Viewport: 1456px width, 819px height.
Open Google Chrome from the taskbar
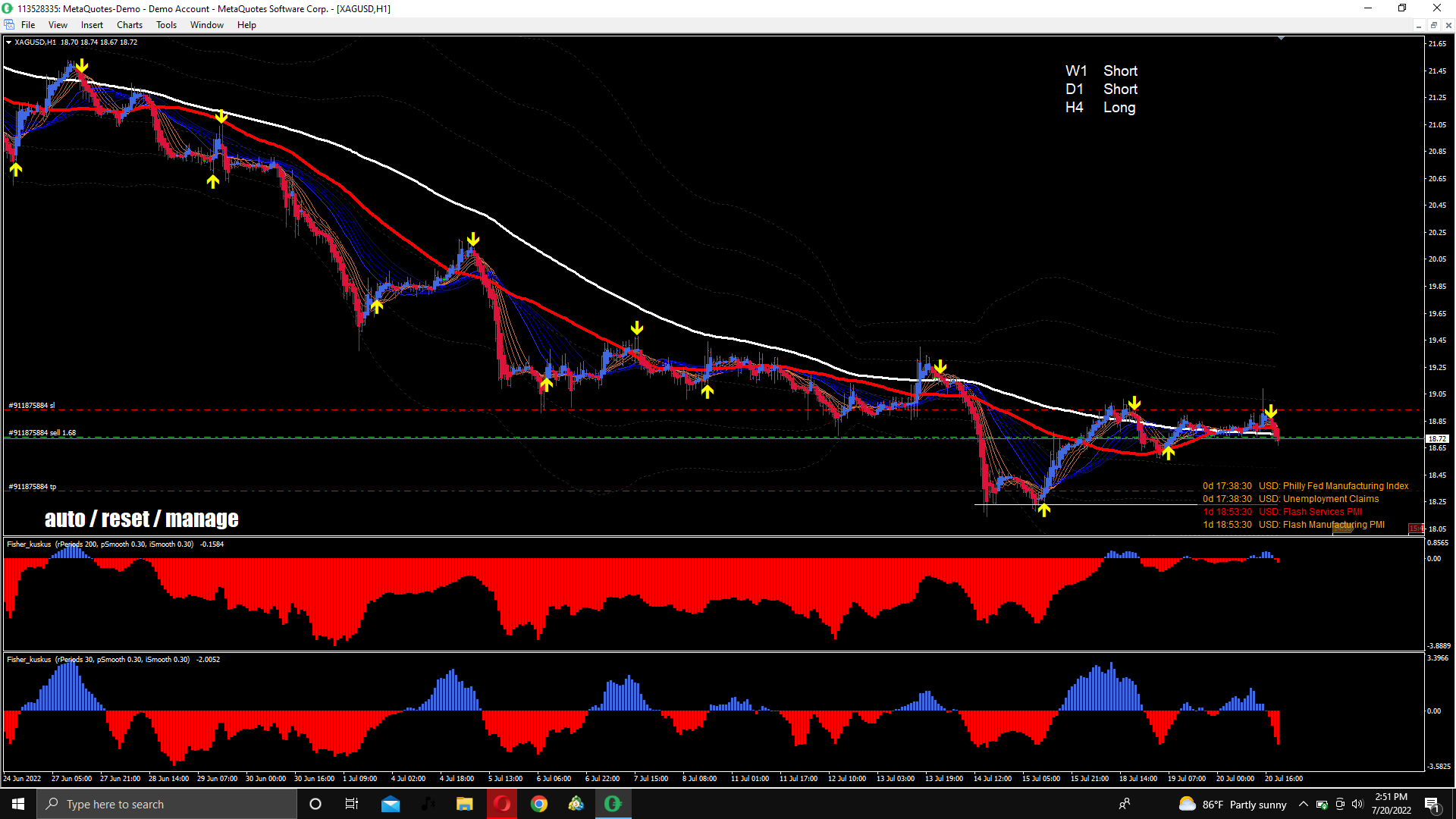click(539, 804)
